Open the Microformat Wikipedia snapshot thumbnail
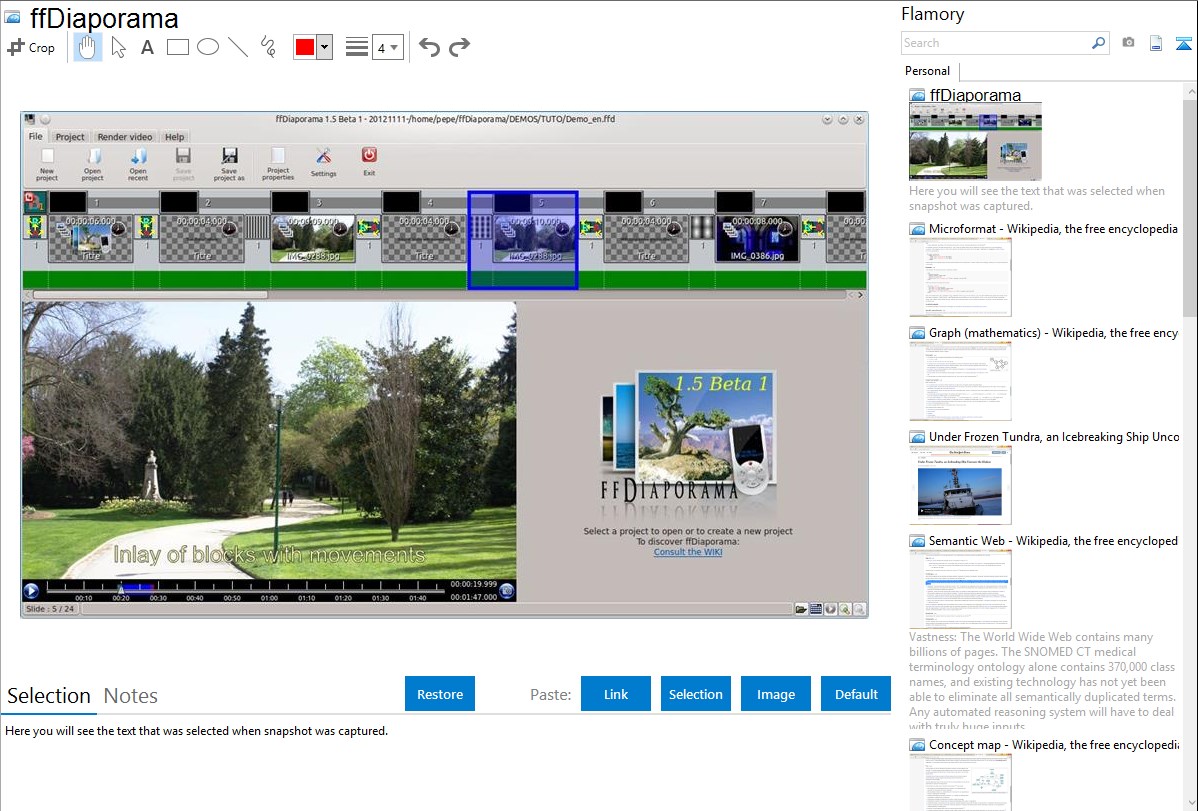Image resolution: width=1198 pixels, height=811 pixels. (x=960, y=277)
